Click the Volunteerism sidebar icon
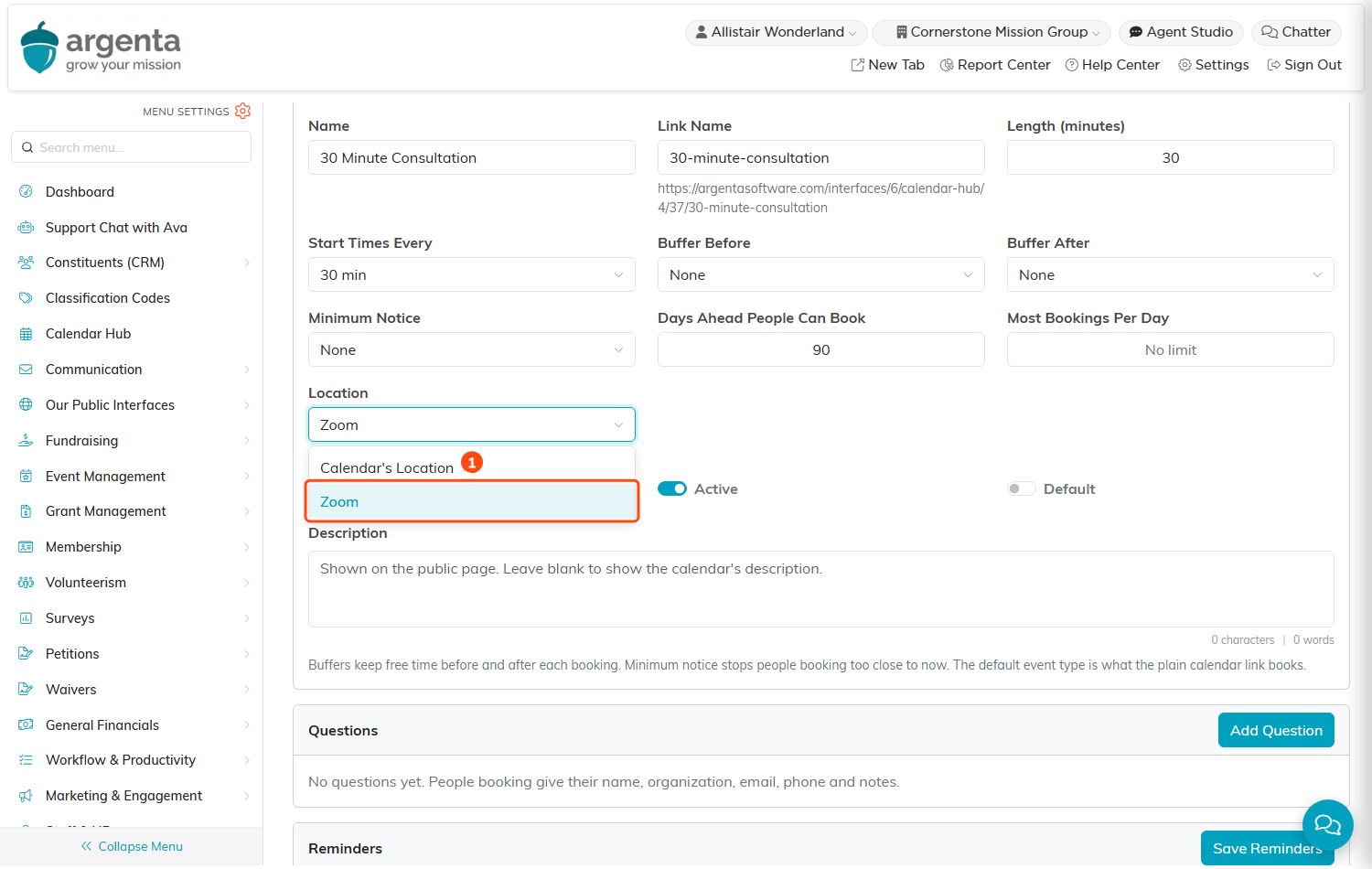This screenshot has height=869, width=1372. click(x=26, y=583)
